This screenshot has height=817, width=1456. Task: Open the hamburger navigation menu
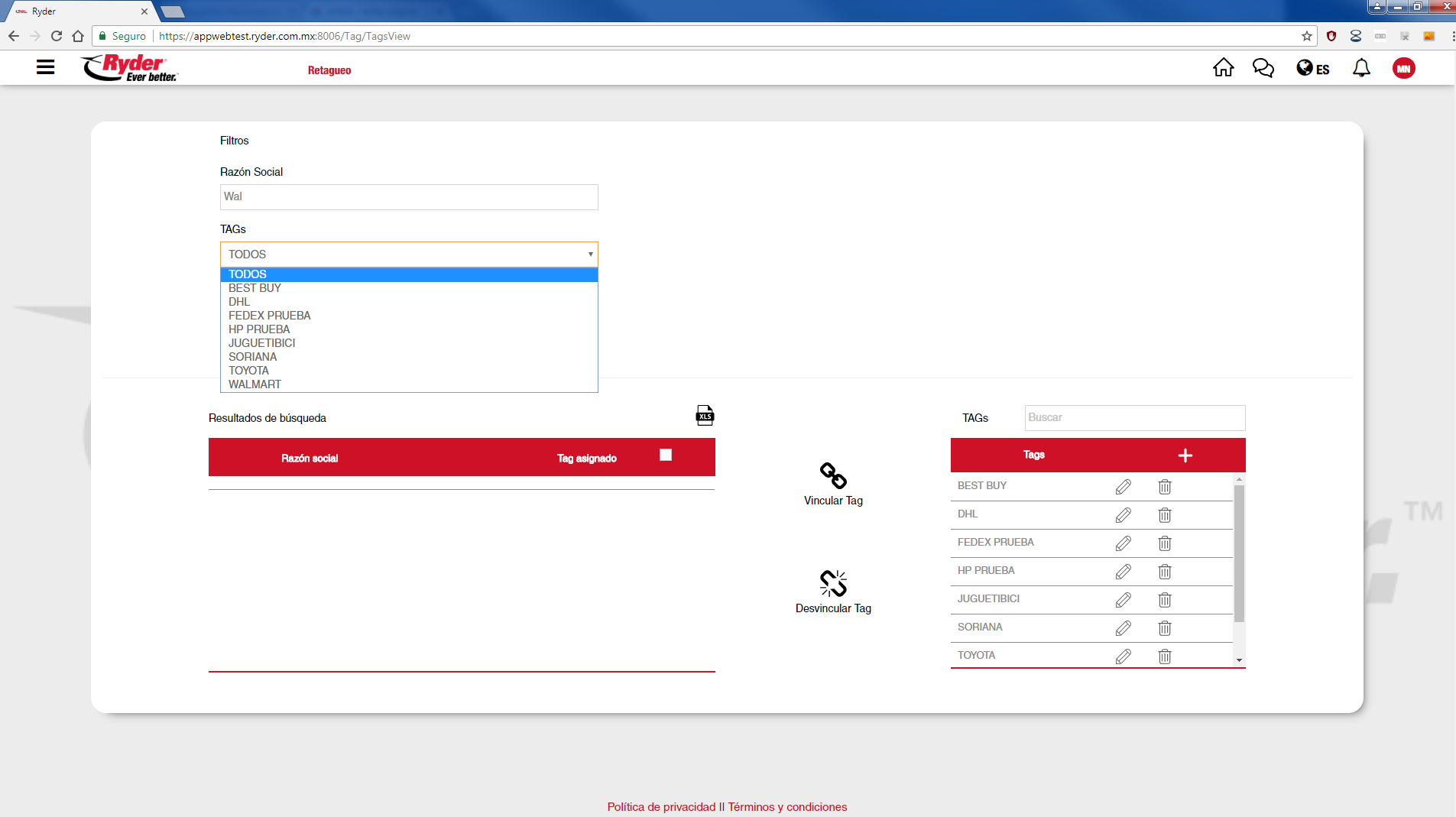[45, 67]
